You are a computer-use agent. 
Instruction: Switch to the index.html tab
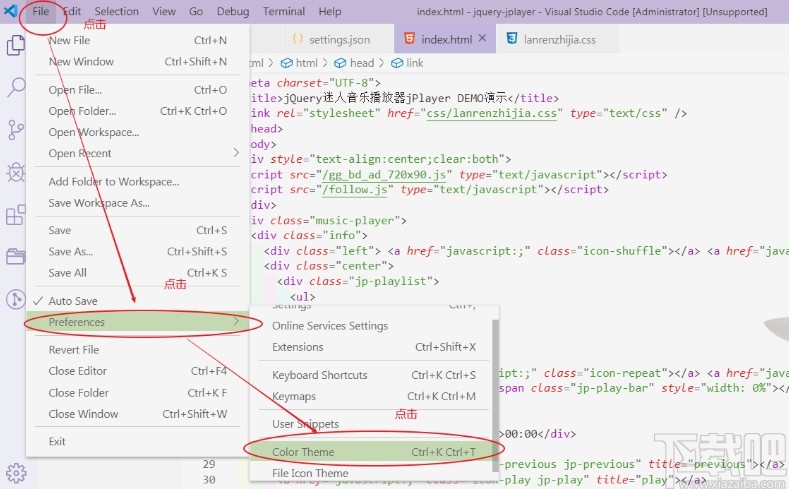(x=445, y=39)
